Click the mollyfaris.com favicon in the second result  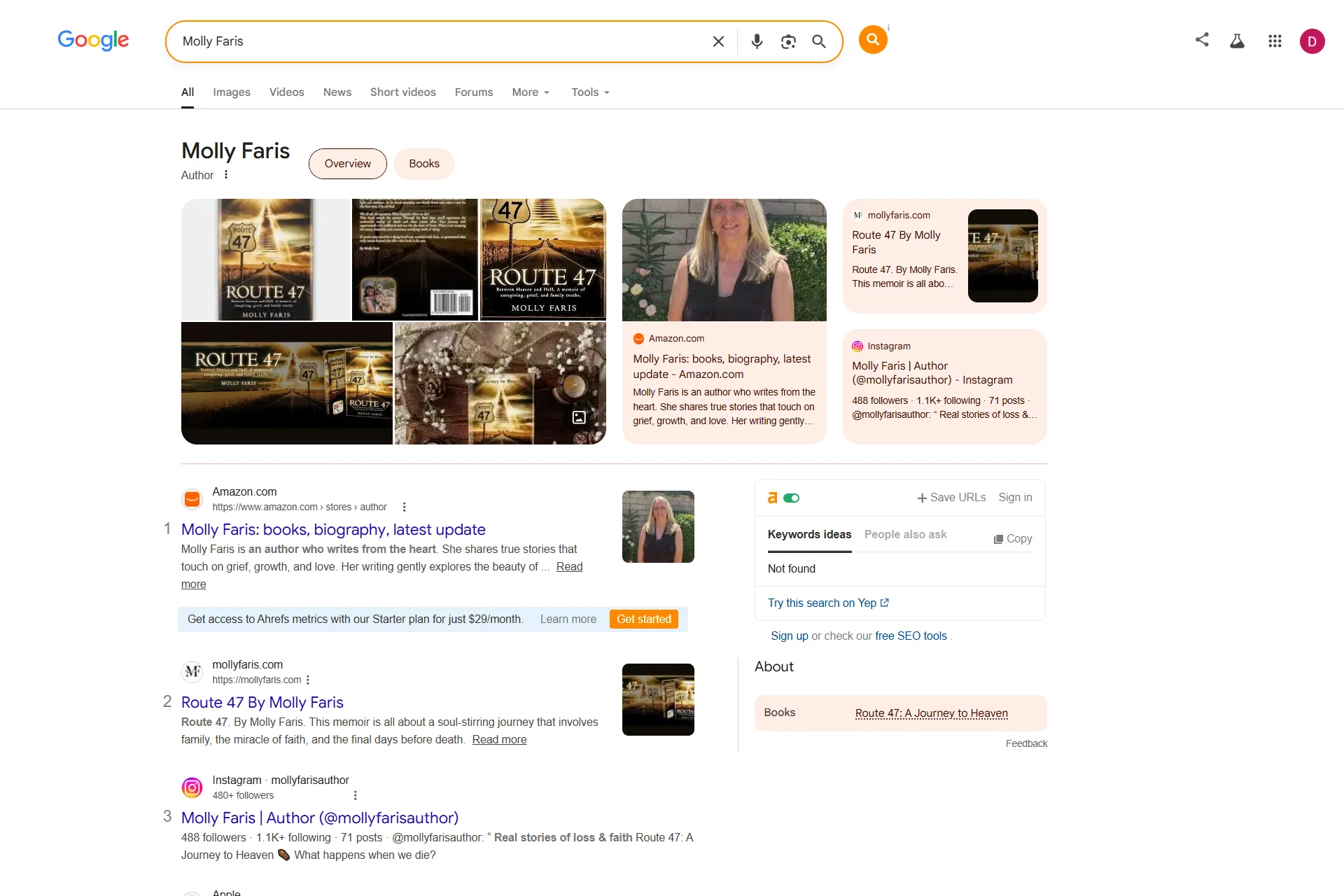coord(192,672)
